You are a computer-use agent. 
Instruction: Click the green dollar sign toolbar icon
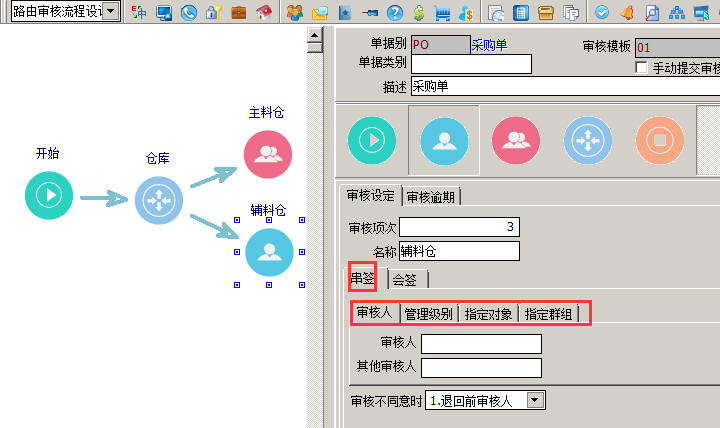coord(419,12)
